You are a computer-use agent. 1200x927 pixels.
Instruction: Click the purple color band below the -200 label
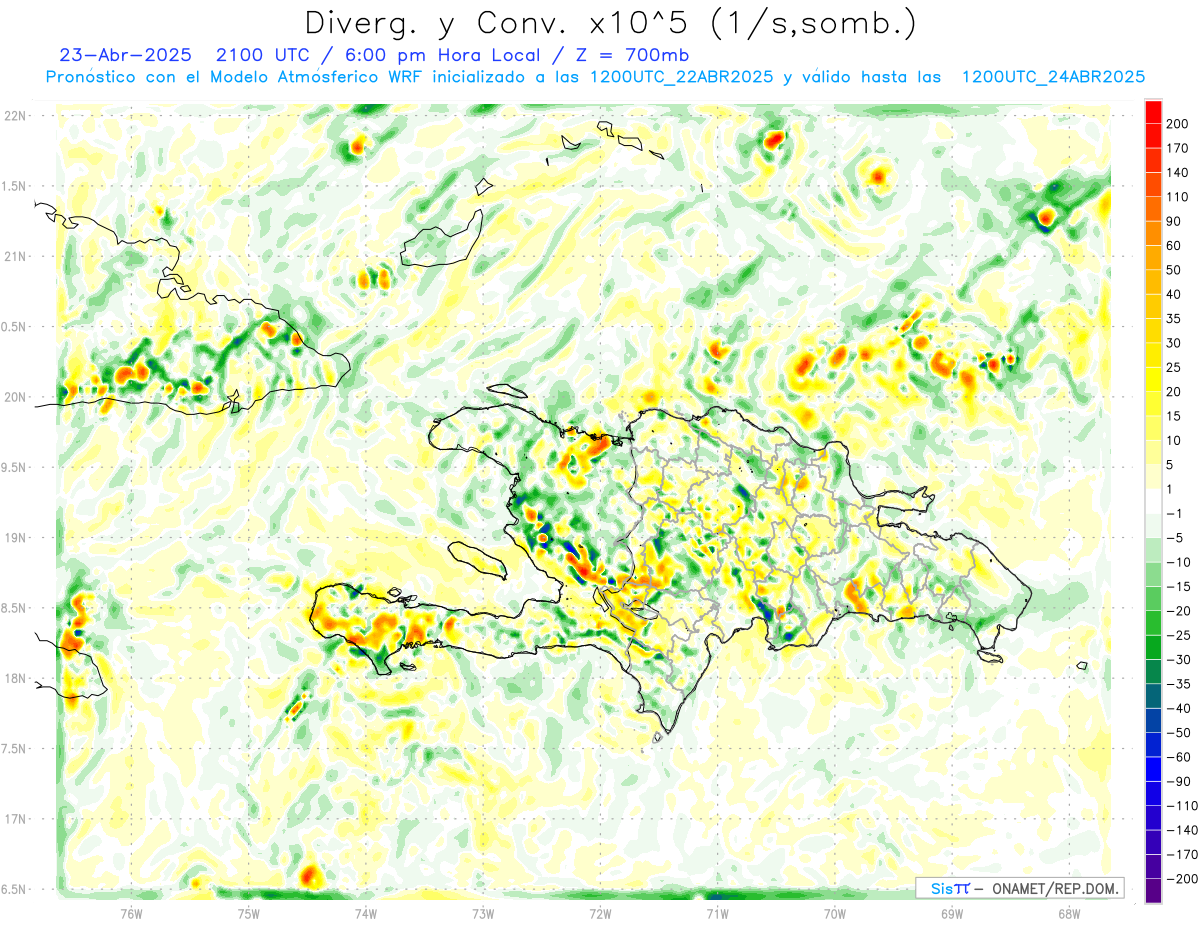(1153, 890)
